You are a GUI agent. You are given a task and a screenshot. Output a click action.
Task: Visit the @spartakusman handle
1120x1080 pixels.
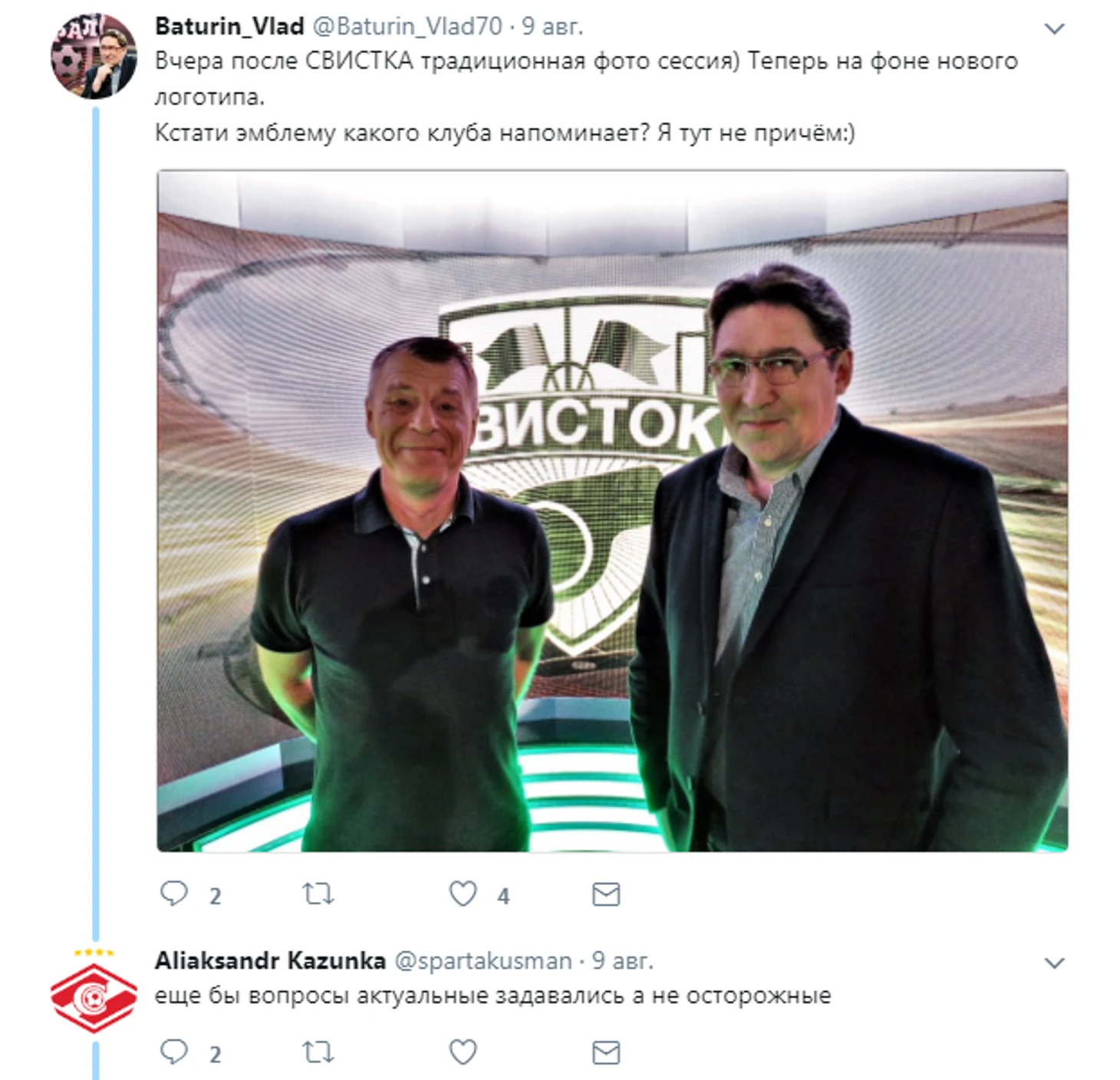[483, 961]
